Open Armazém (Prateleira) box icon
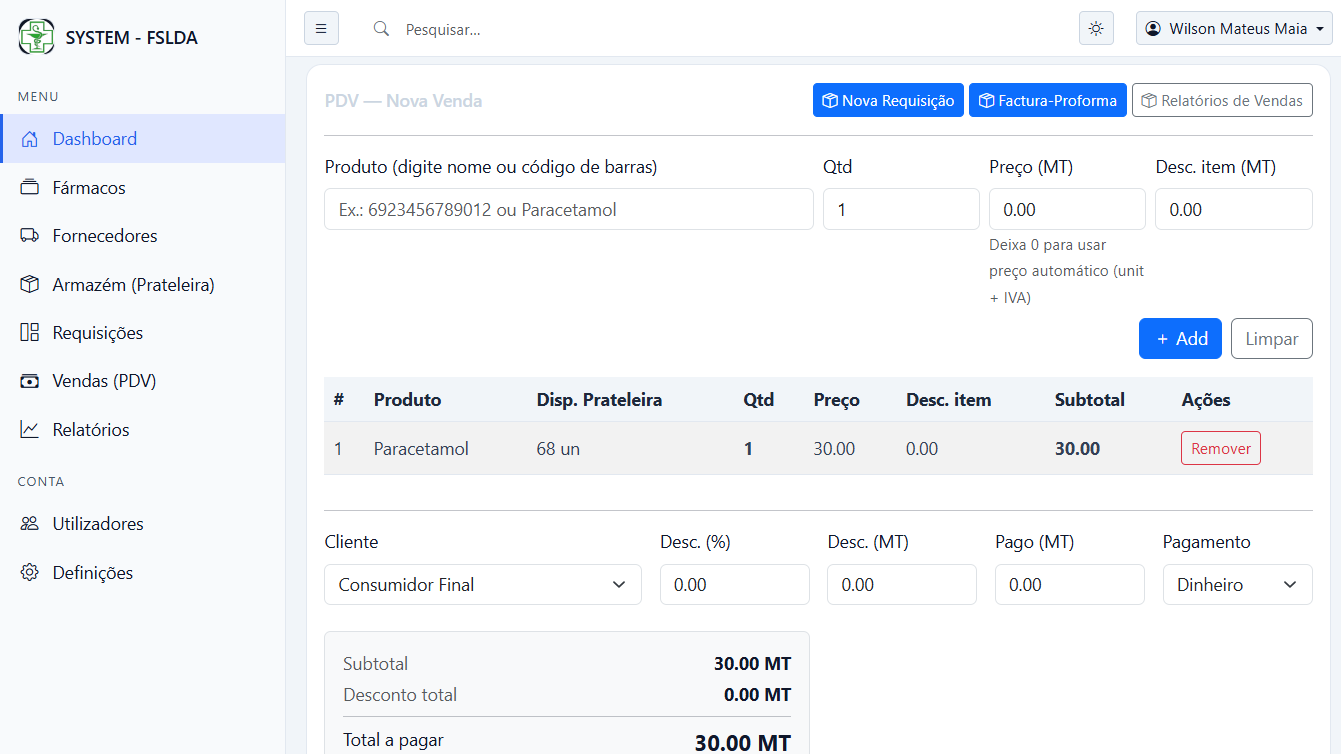The width and height of the screenshot is (1341, 754). [30, 285]
